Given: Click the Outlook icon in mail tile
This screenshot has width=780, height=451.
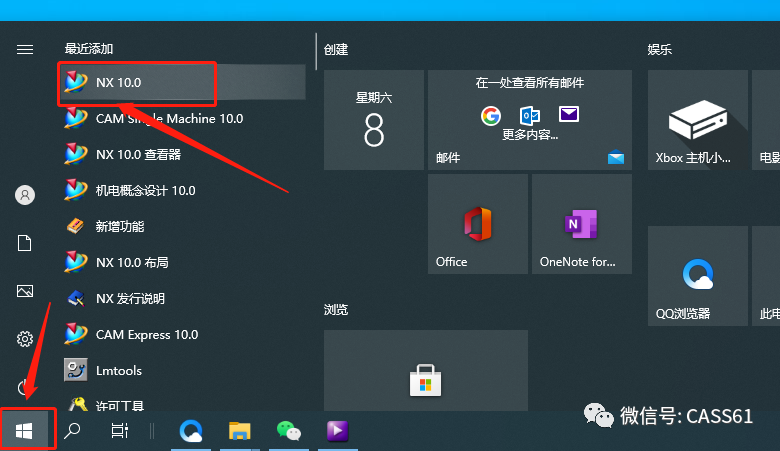Looking at the screenshot, I should [529, 115].
